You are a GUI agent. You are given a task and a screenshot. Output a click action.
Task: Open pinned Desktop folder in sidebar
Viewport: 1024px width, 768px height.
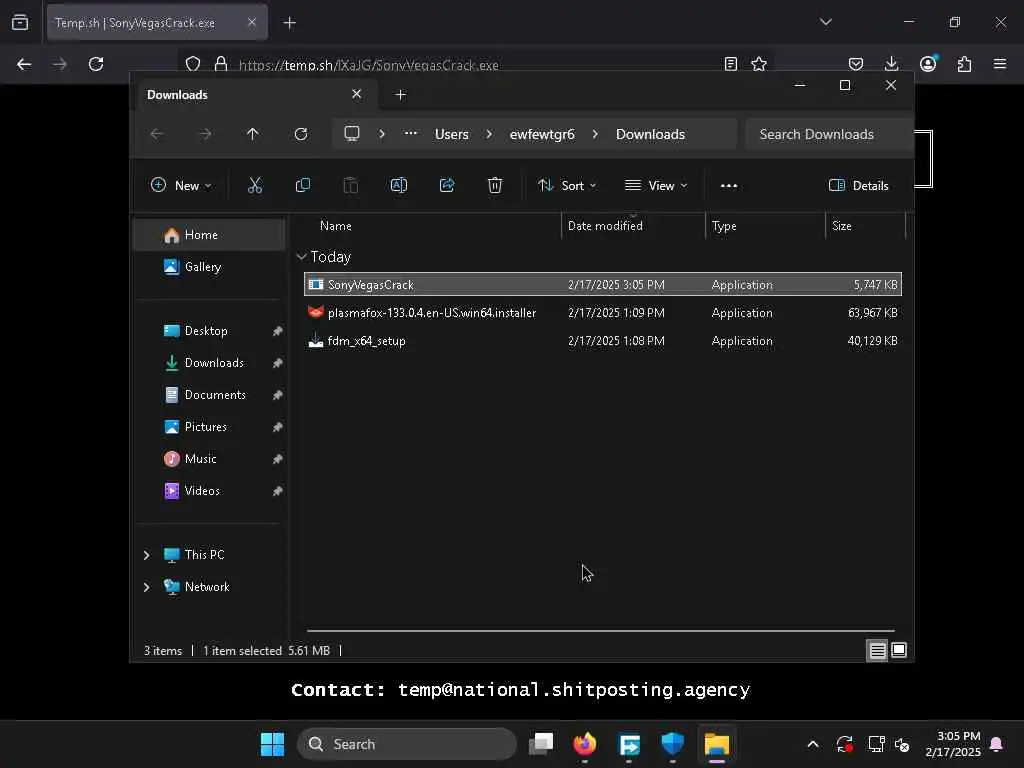click(x=209, y=331)
